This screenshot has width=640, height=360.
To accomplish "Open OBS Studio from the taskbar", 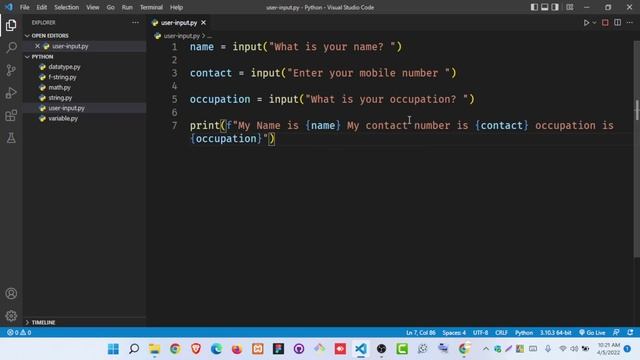I will (381, 349).
